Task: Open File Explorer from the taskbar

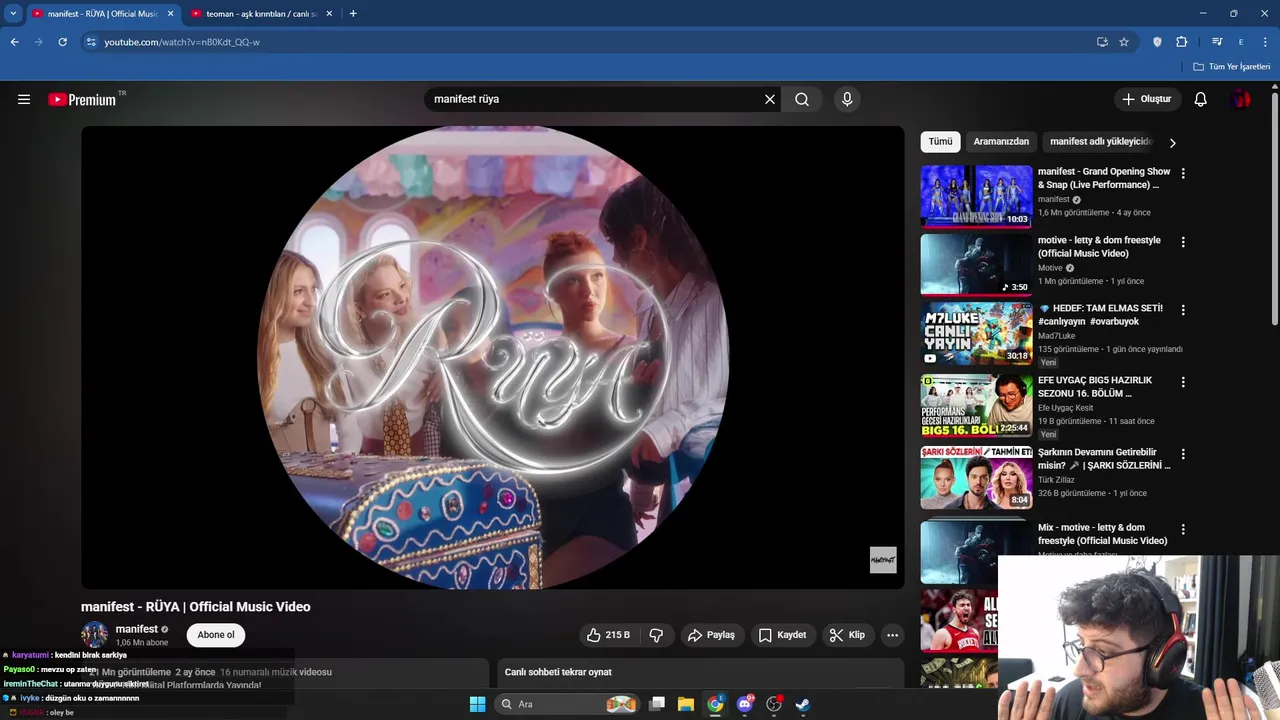Action: (686, 704)
